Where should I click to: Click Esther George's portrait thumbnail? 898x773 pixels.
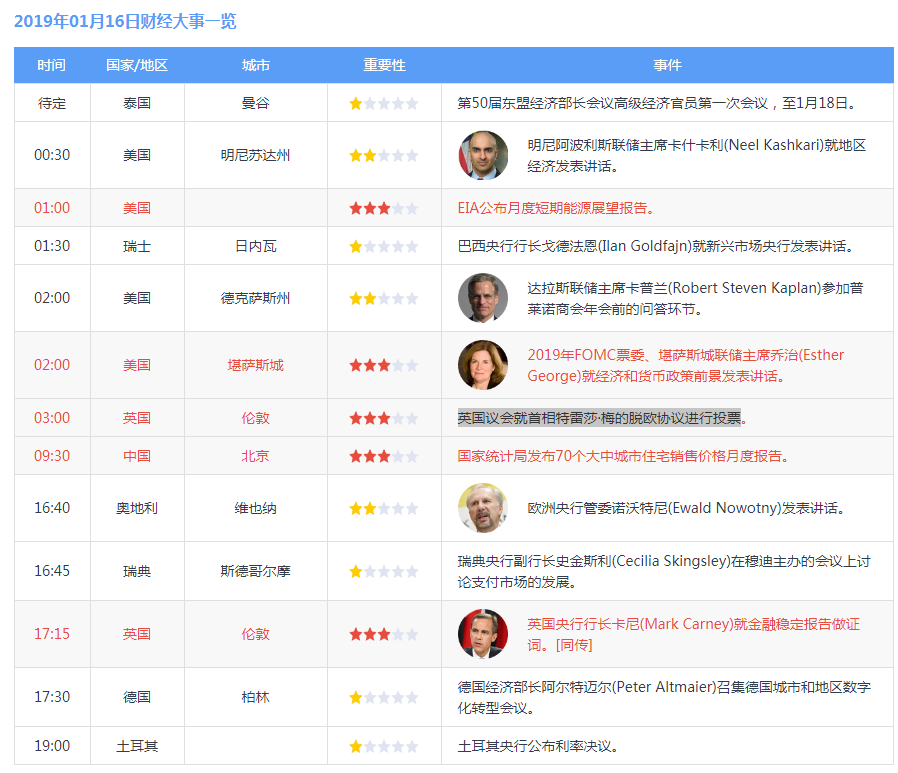[x=483, y=365]
